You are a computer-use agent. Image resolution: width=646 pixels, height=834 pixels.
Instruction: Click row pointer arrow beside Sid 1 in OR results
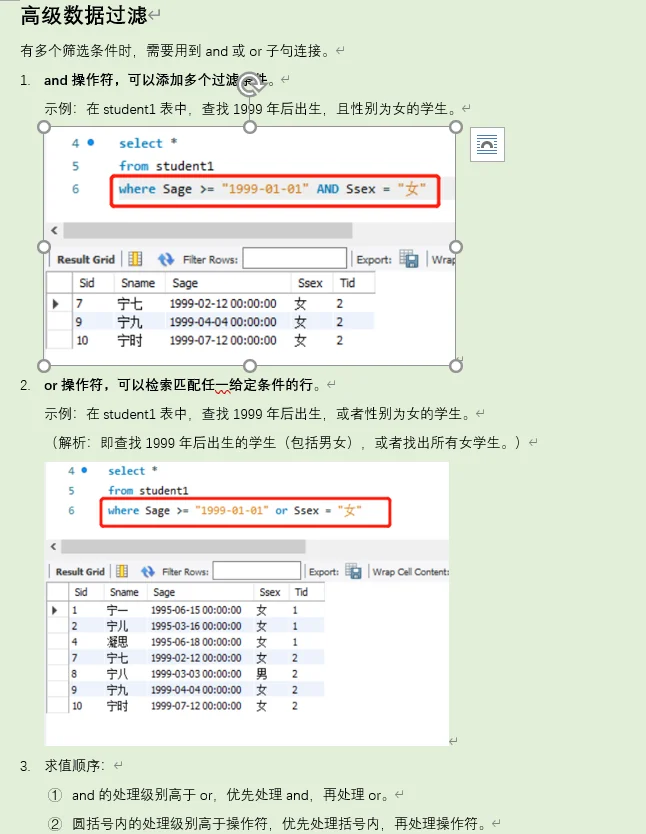click(54, 610)
